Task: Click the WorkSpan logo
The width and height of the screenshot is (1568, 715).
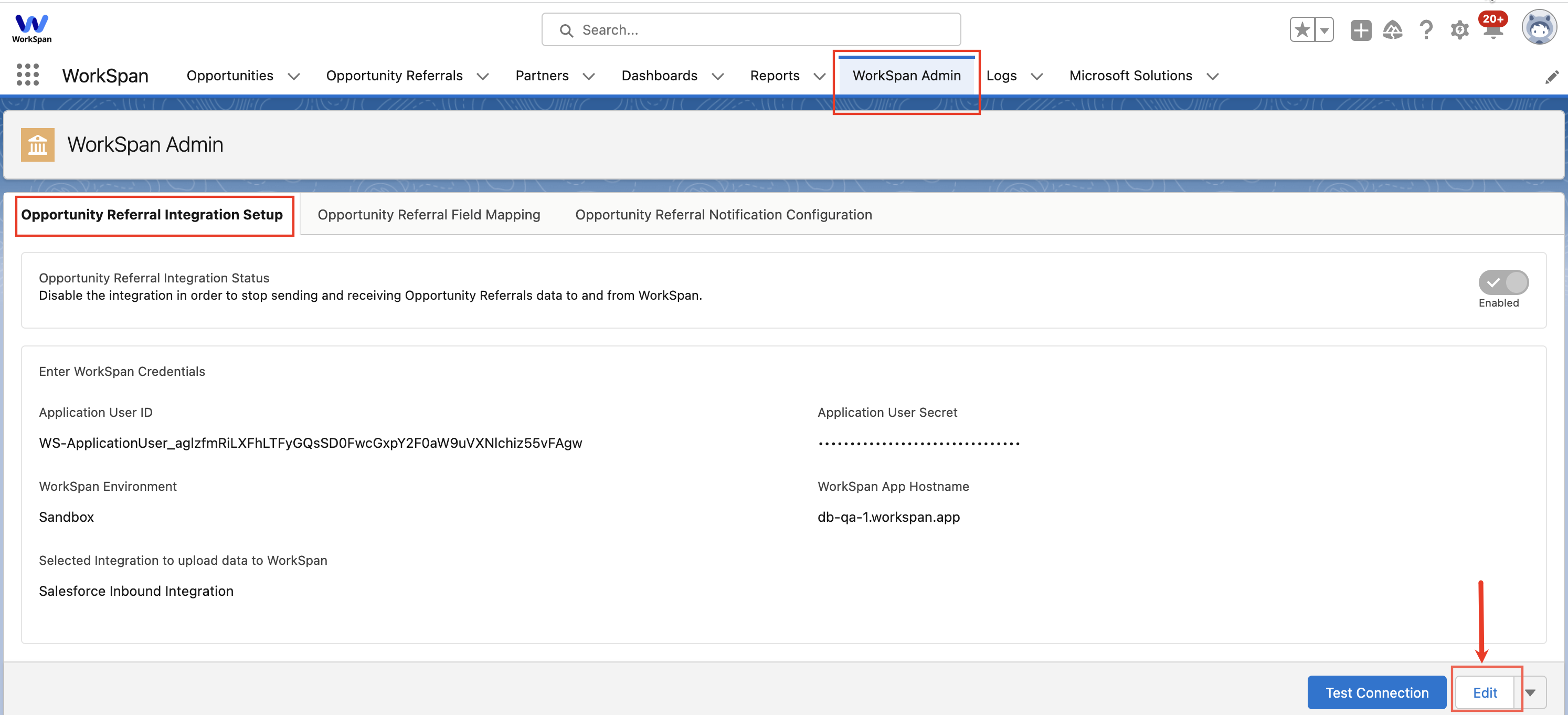Action: click(x=31, y=29)
